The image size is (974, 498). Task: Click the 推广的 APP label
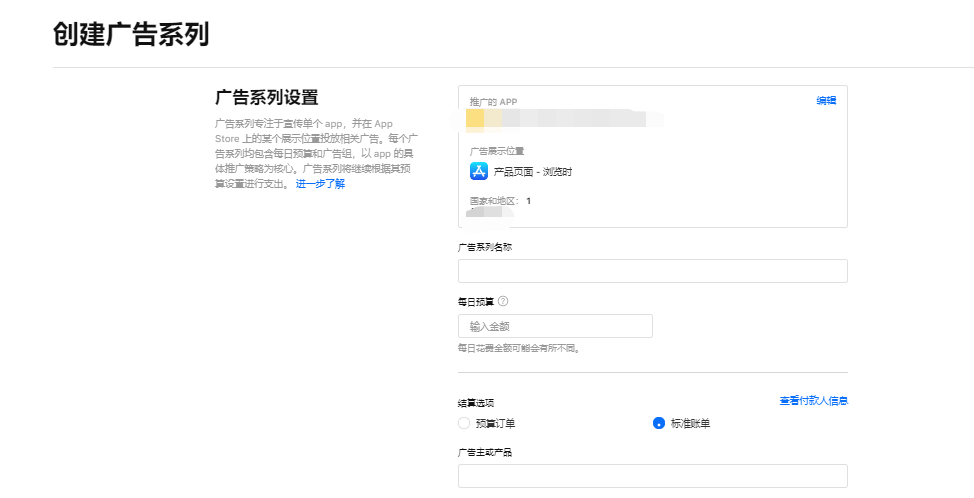point(493,102)
